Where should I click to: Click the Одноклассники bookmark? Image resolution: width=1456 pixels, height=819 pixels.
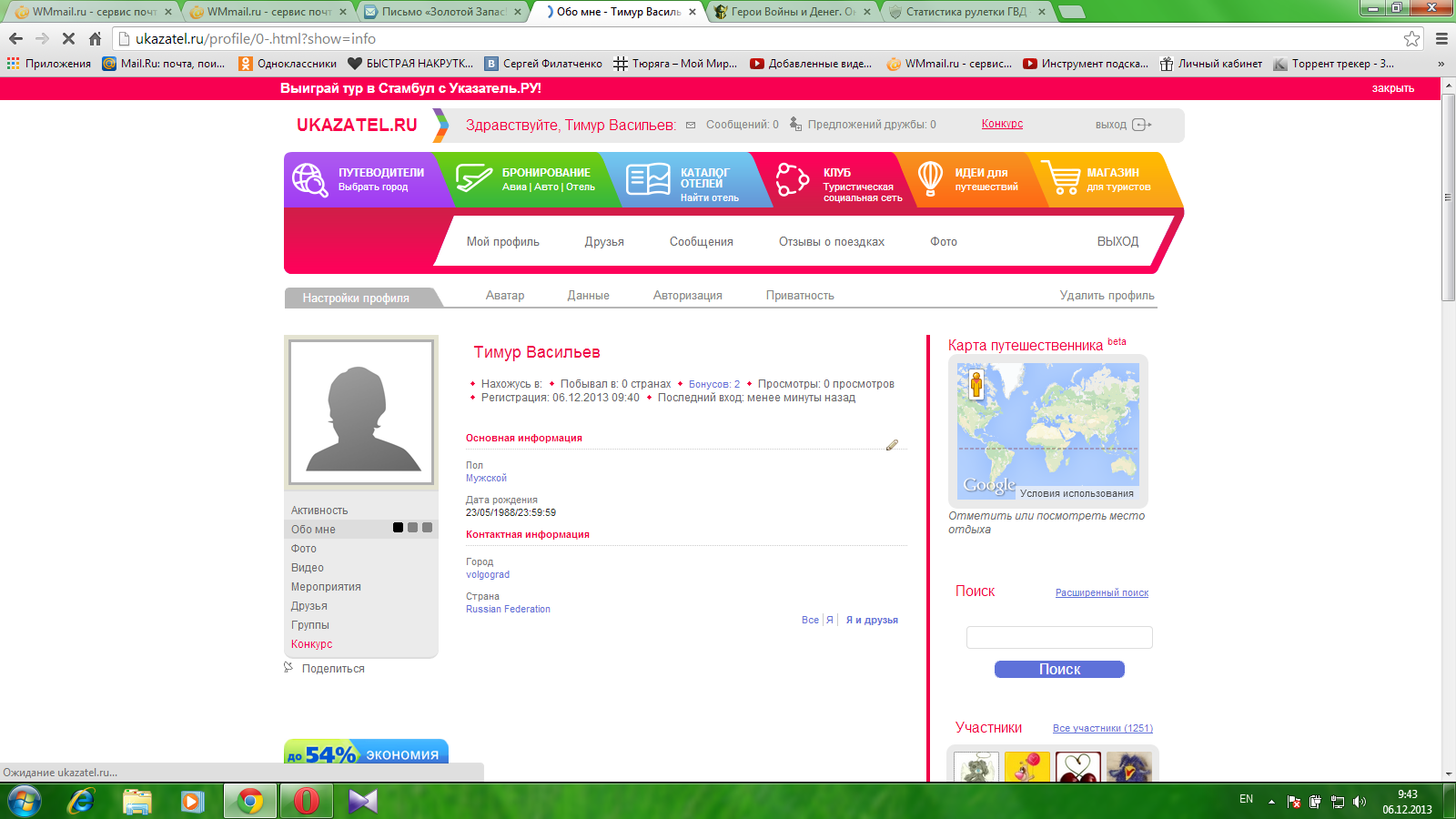288,64
